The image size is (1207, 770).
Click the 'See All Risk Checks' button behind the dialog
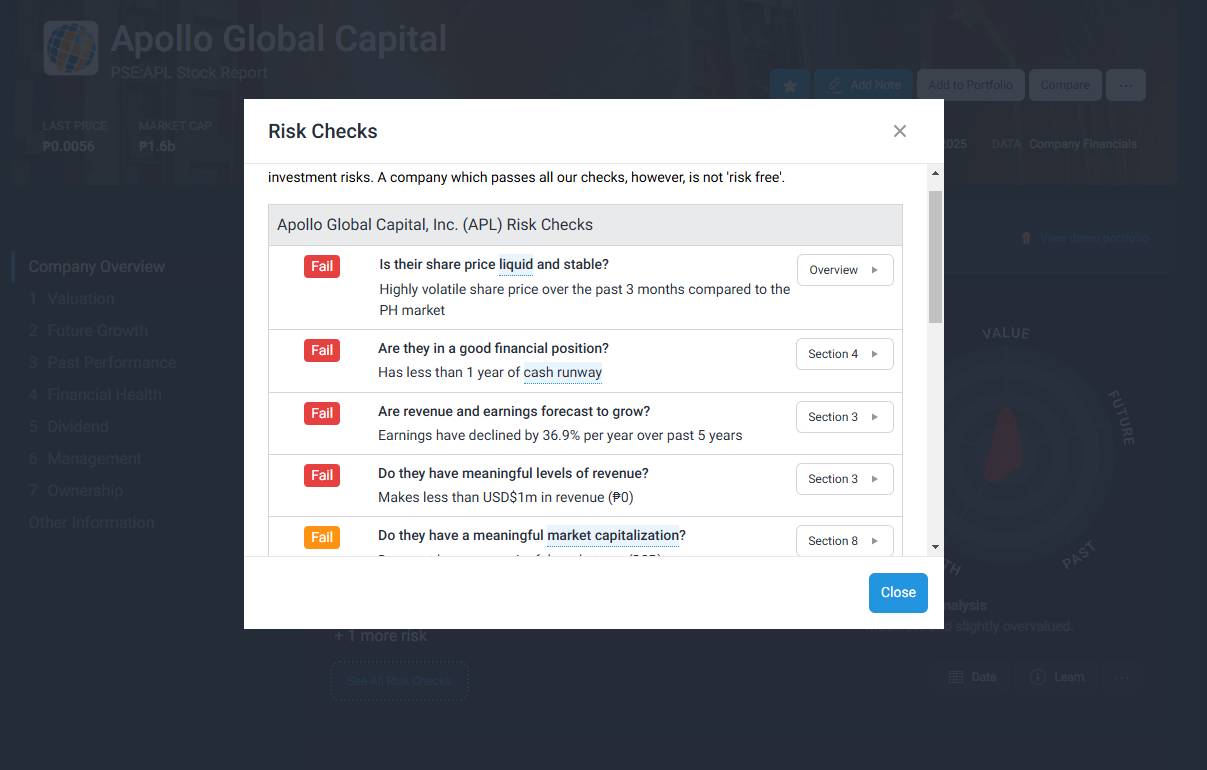pos(399,681)
